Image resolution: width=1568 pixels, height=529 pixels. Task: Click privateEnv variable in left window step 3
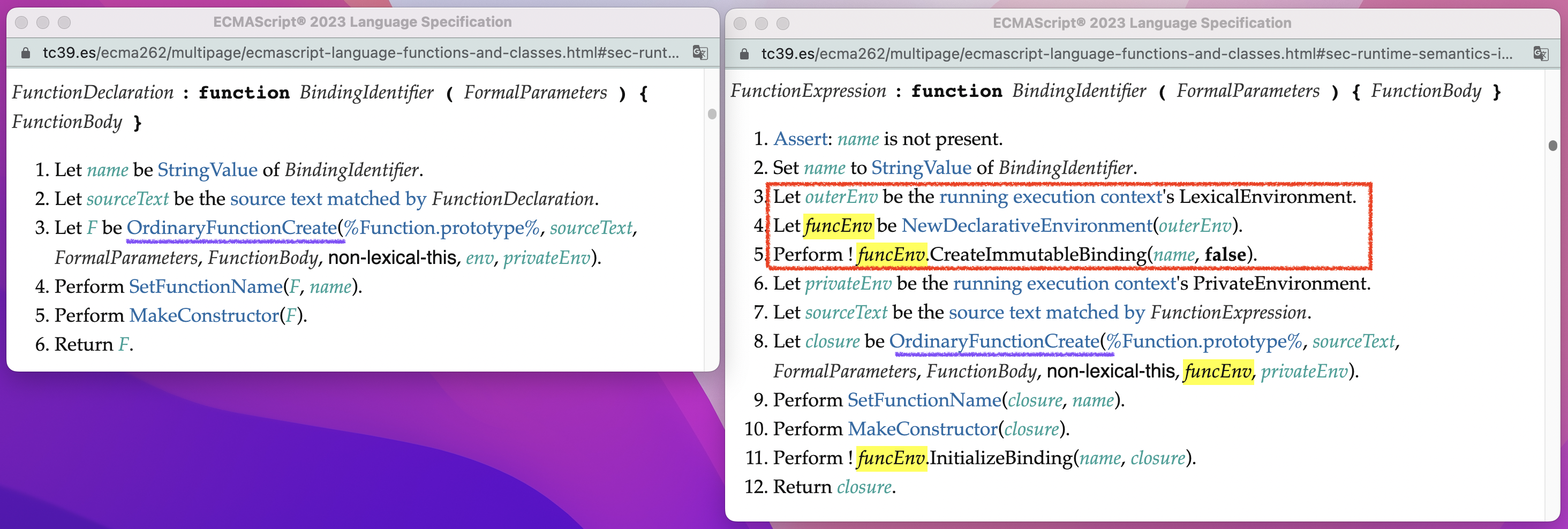tap(547, 258)
